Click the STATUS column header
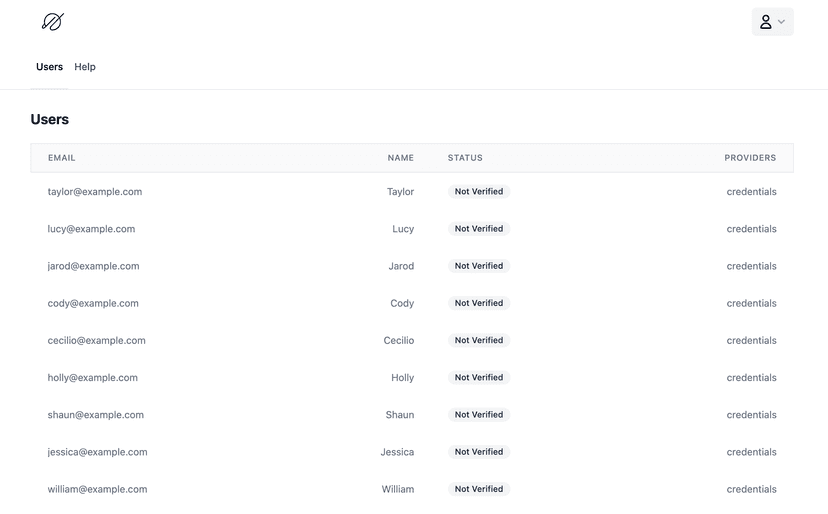 (x=465, y=158)
